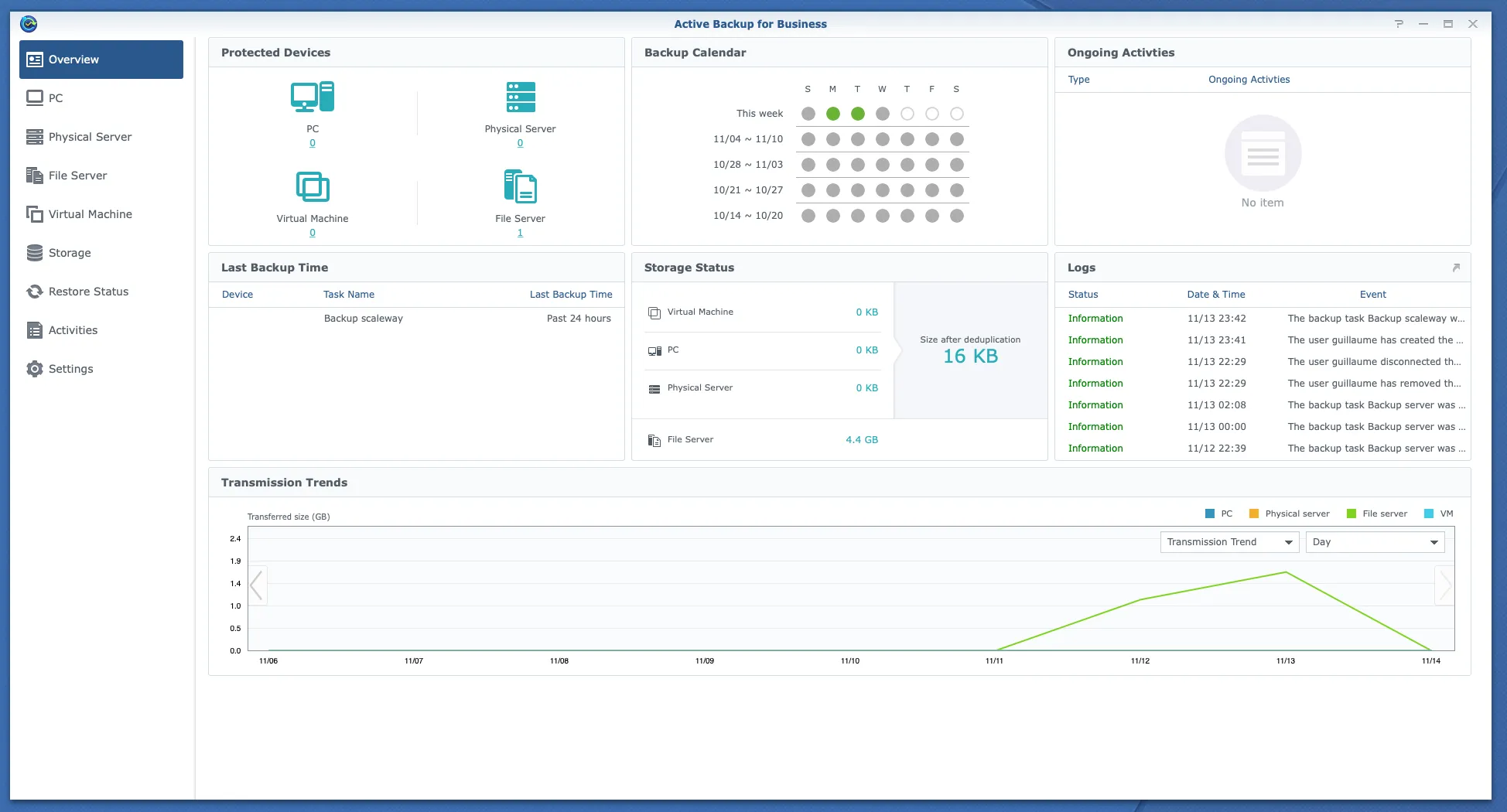This screenshot has height=812, width=1507.
Task: Open Storage in sidebar
Action: click(101, 253)
